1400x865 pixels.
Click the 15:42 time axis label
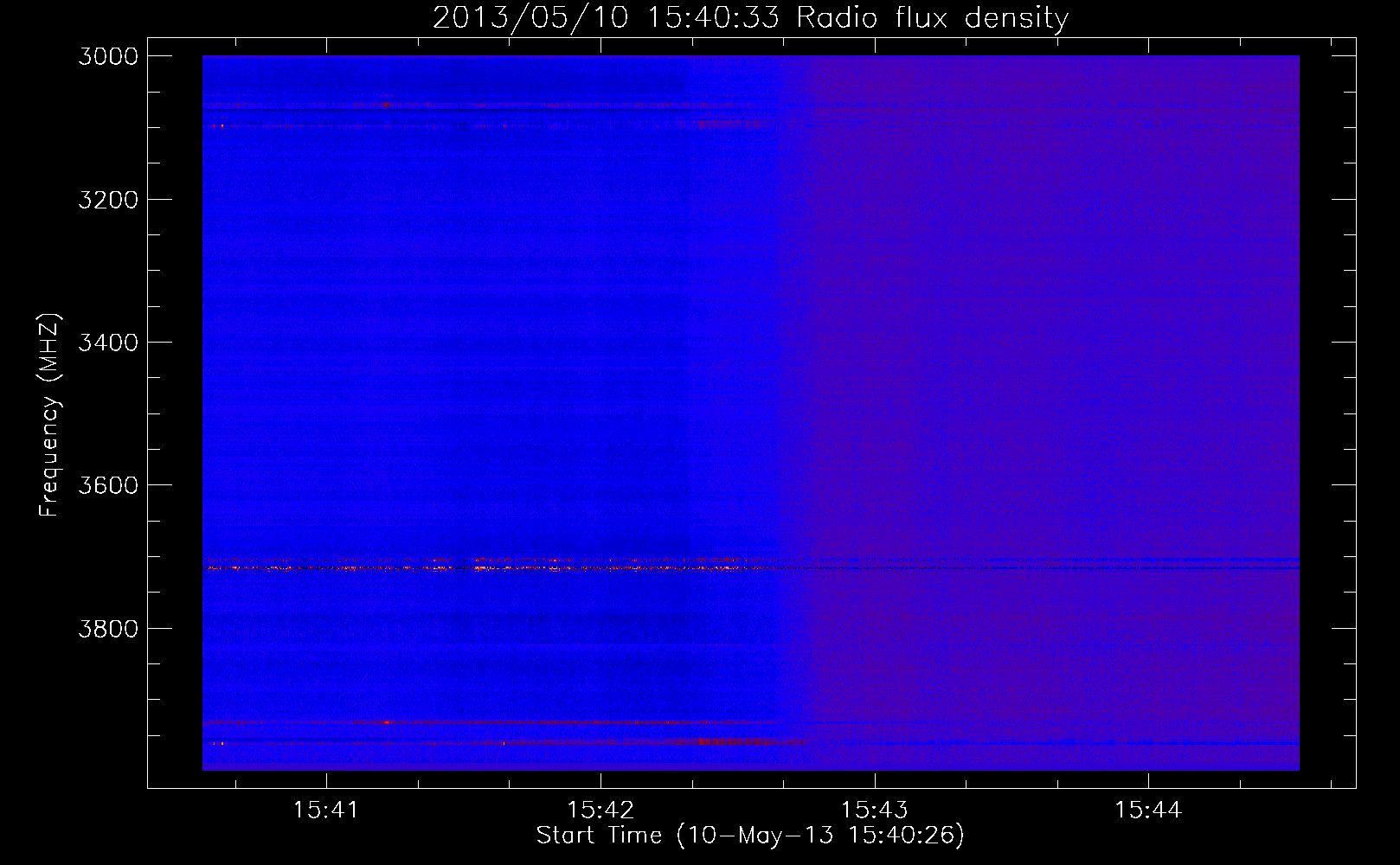tap(600, 811)
